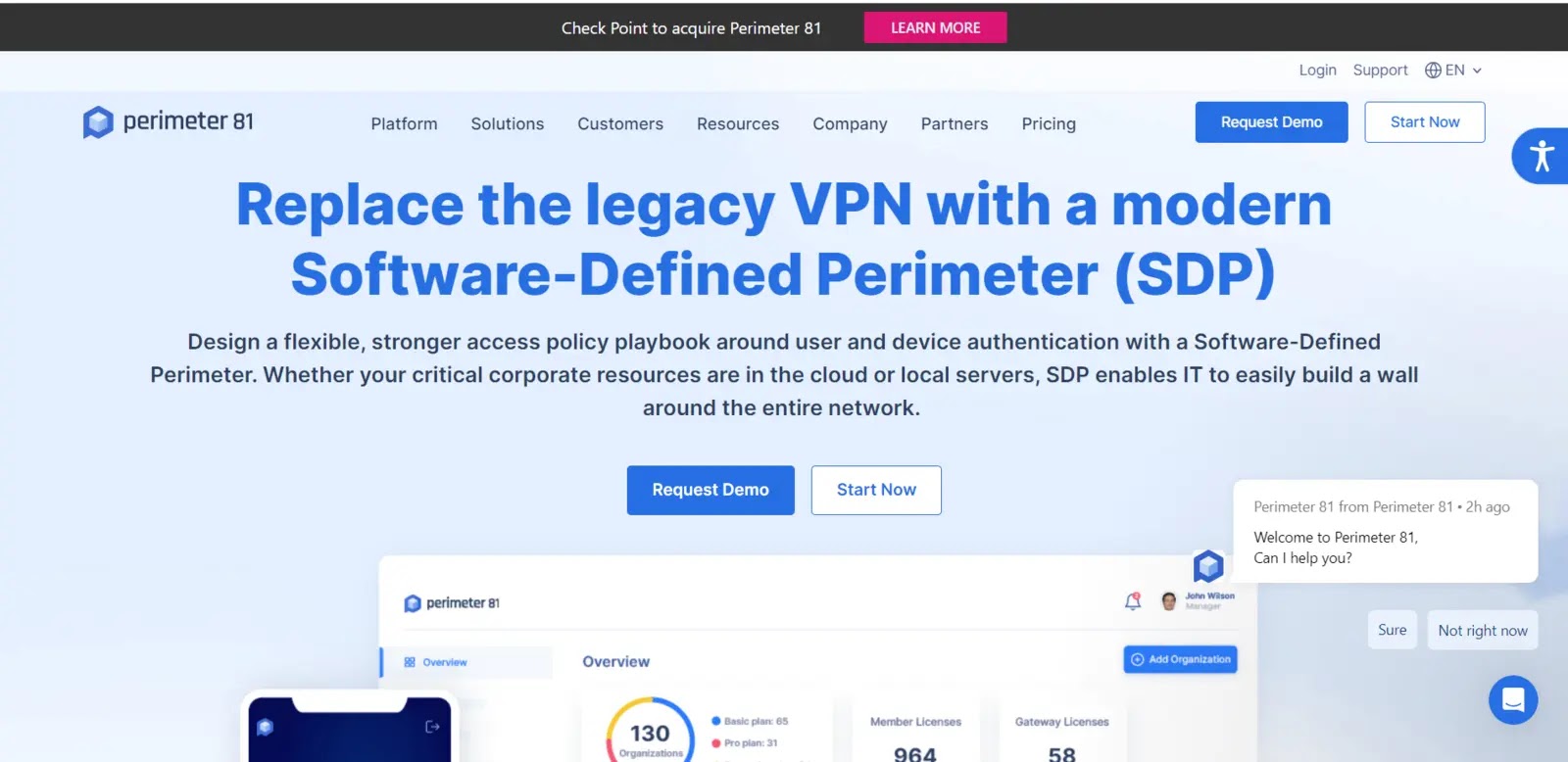
Task: Open the chat launcher bubble icon
Action: click(1513, 700)
